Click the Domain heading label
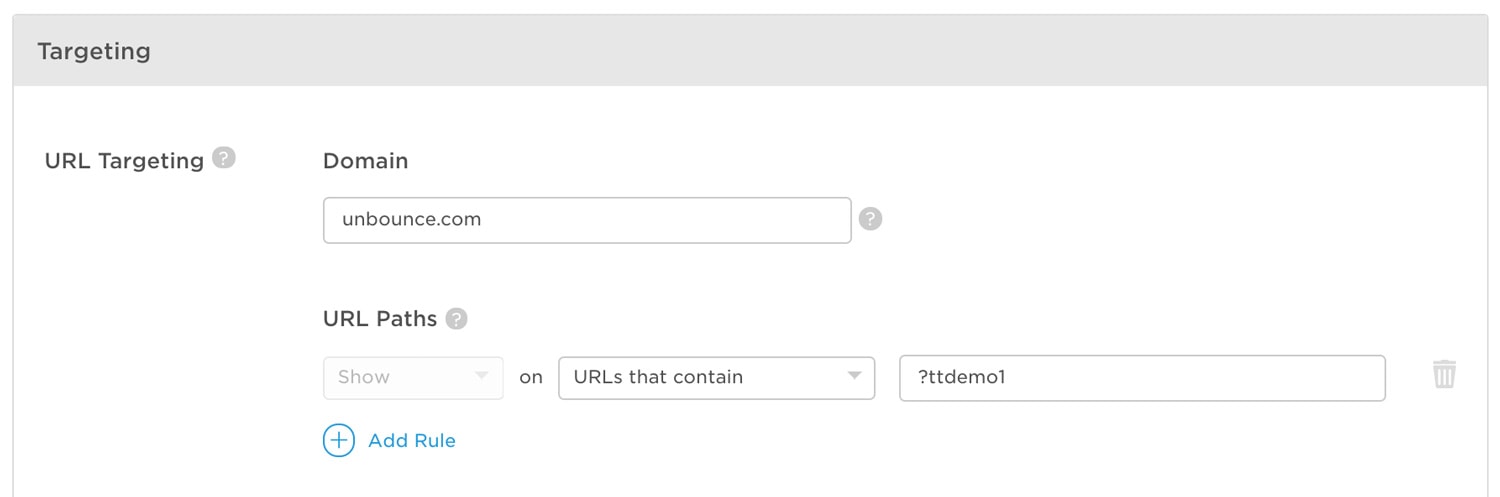The image size is (1500, 497). pyautogui.click(x=365, y=160)
